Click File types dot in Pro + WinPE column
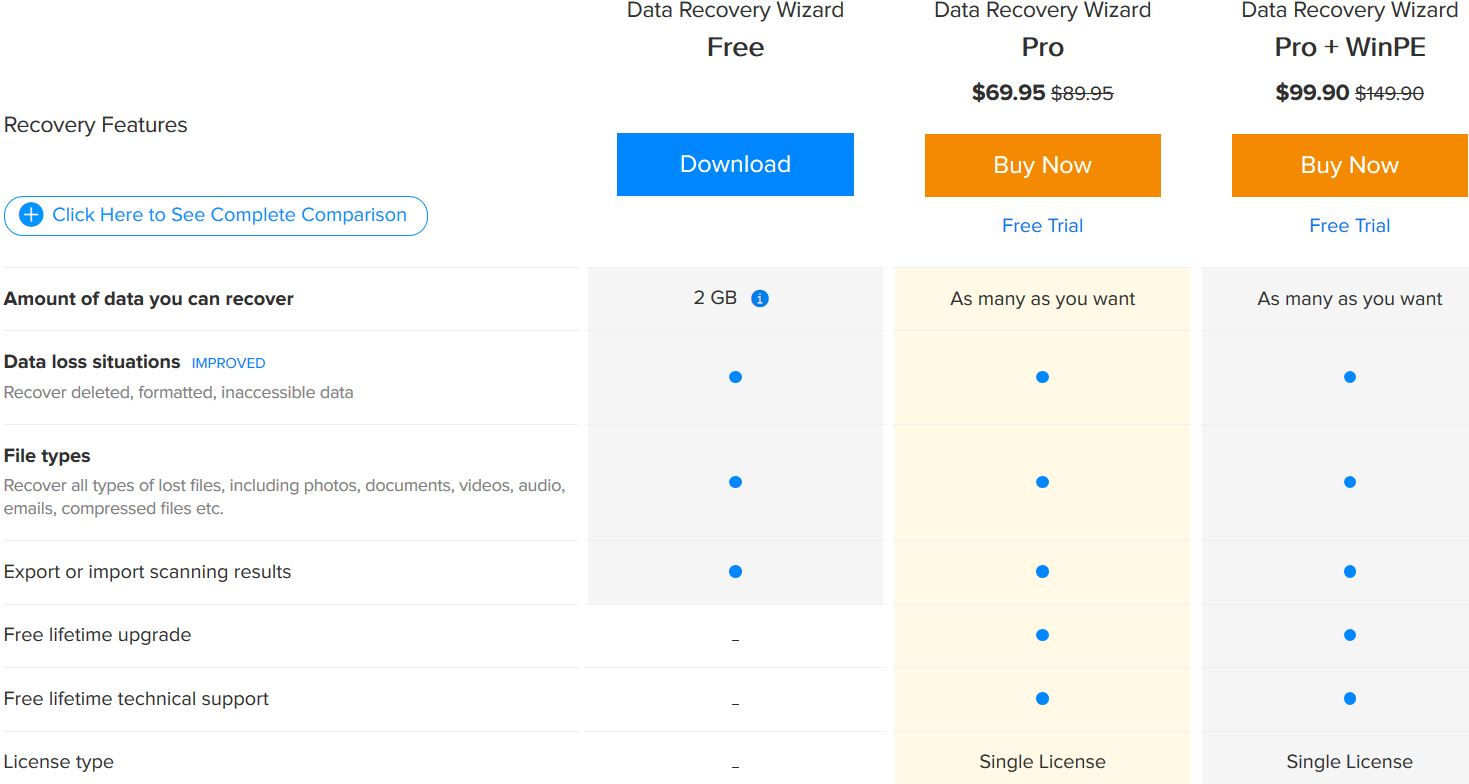Viewport: 1469px width, 784px height. point(1349,482)
